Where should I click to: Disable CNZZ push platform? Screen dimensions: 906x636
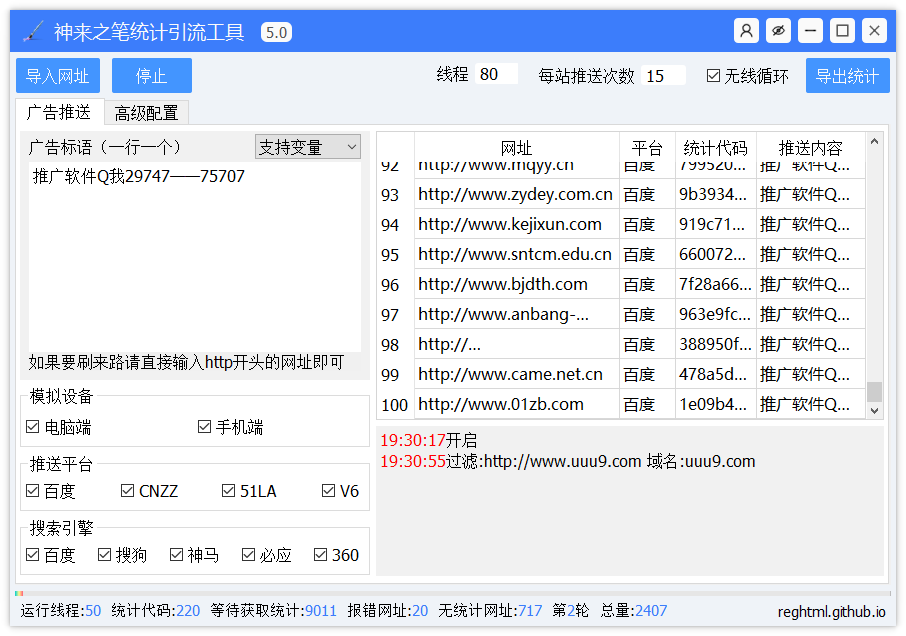[127, 490]
